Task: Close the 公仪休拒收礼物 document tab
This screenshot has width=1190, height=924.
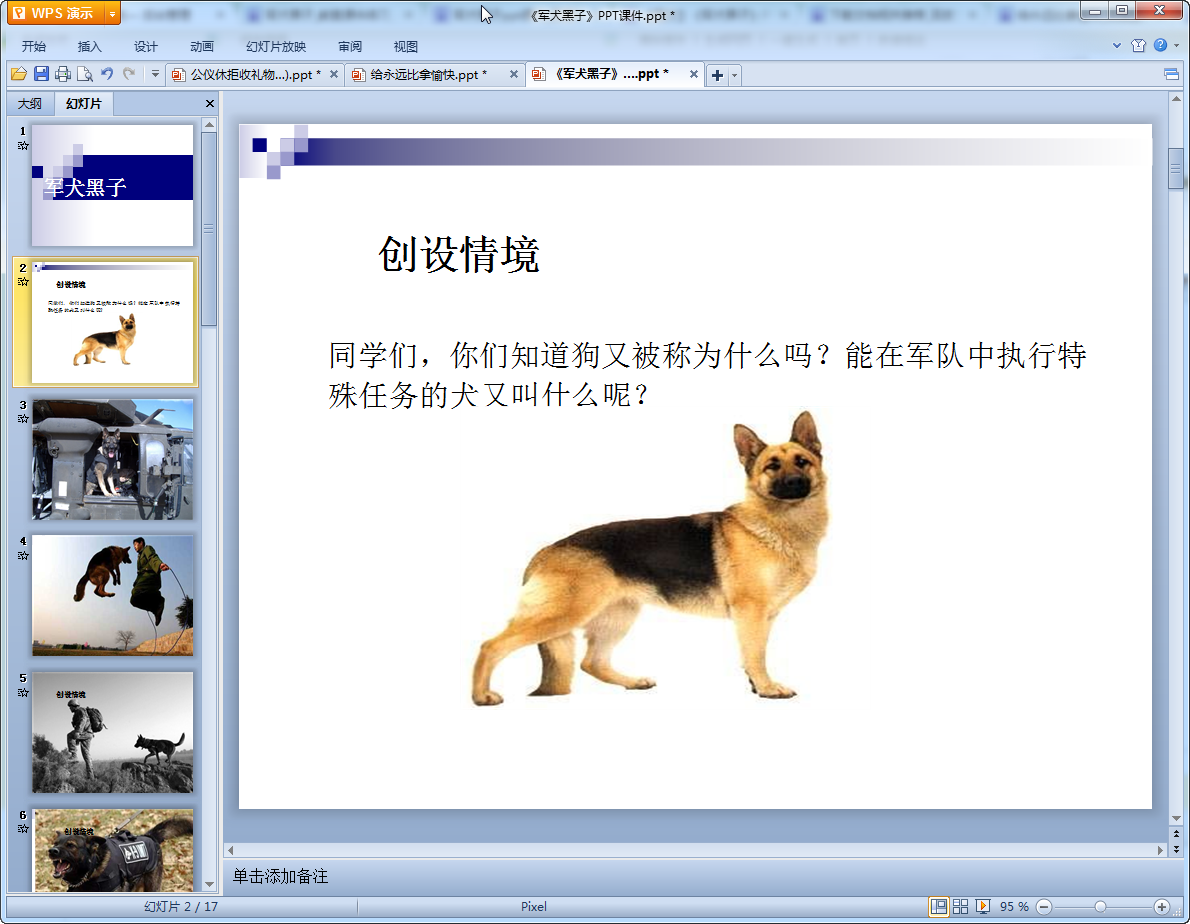Action: click(334, 74)
